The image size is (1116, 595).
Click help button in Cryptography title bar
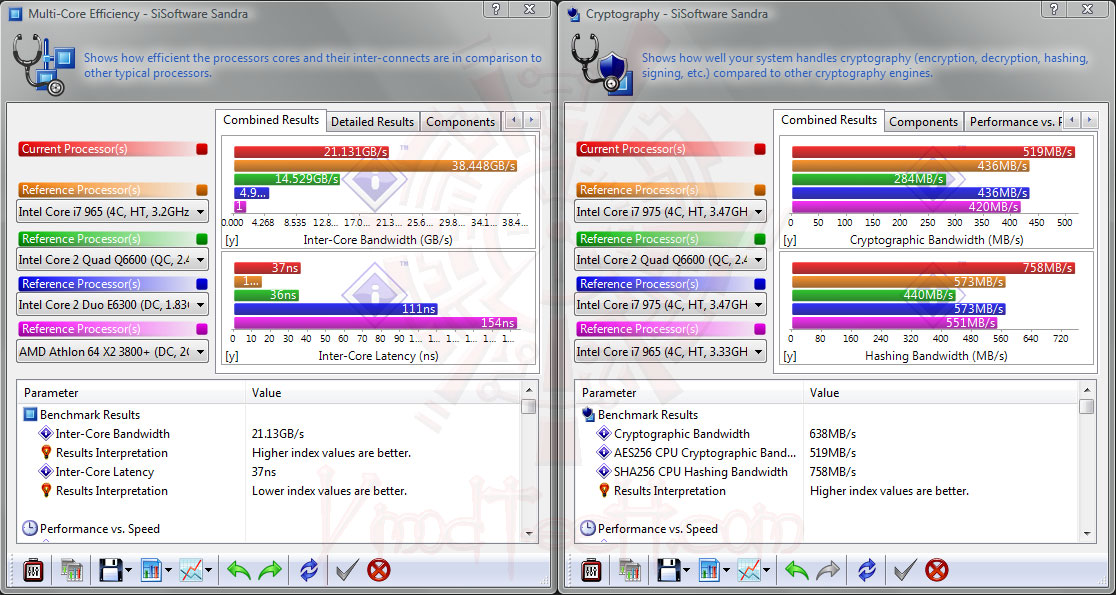[x=1054, y=9]
